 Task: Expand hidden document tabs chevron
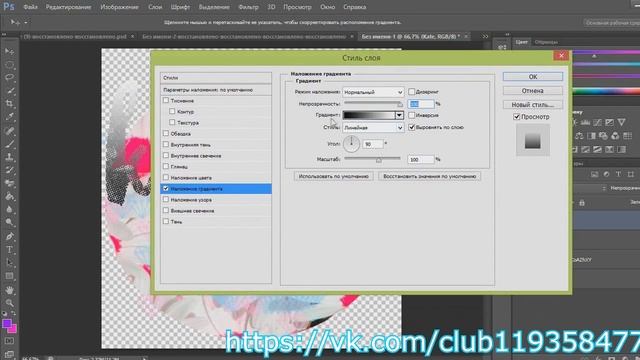tap(485, 36)
